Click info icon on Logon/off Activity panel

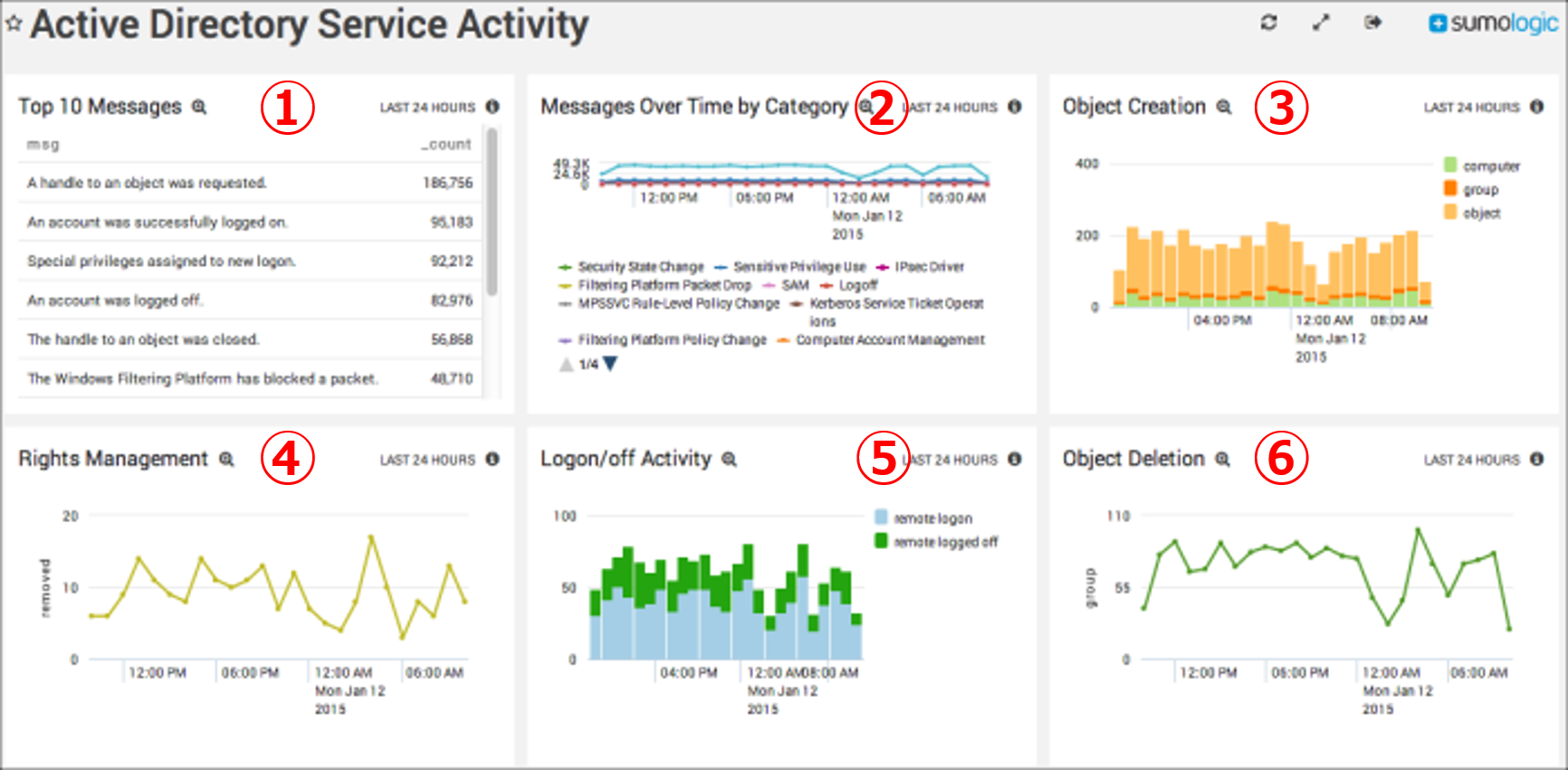pyautogui.click(x=1015, y=460)
